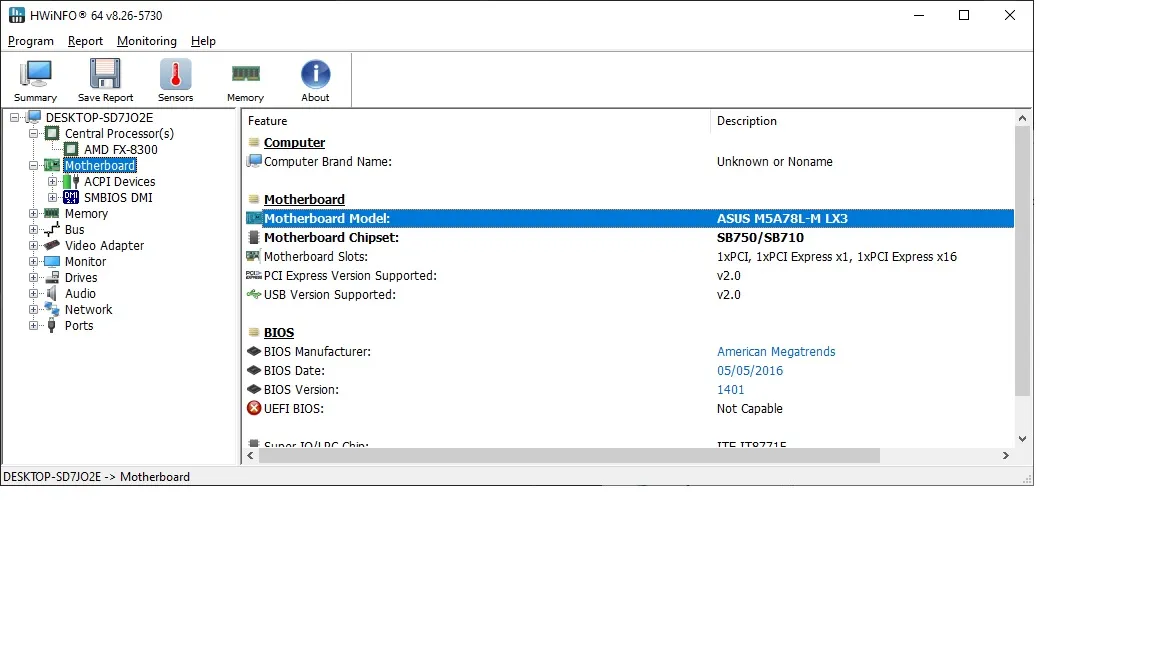Select SMBIOS DMI tree entry
Screen dimensions: 1152x648
click(118, 198)
